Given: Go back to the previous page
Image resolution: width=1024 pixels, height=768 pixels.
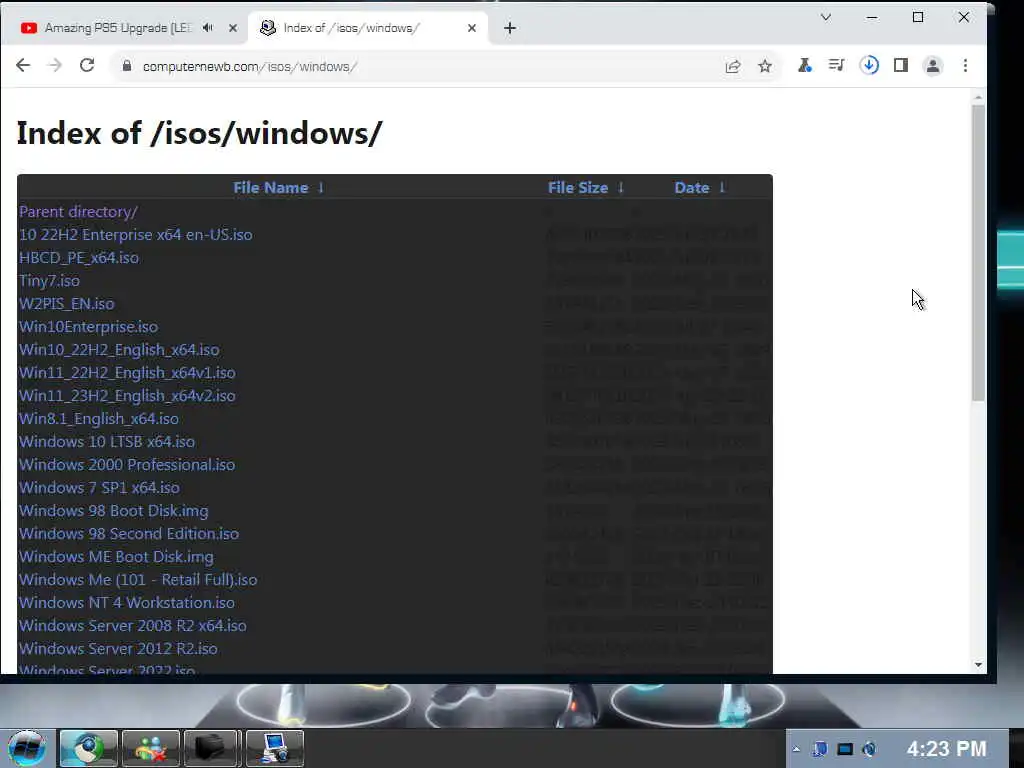Looking at the screenshot, I should pos(23,65).
